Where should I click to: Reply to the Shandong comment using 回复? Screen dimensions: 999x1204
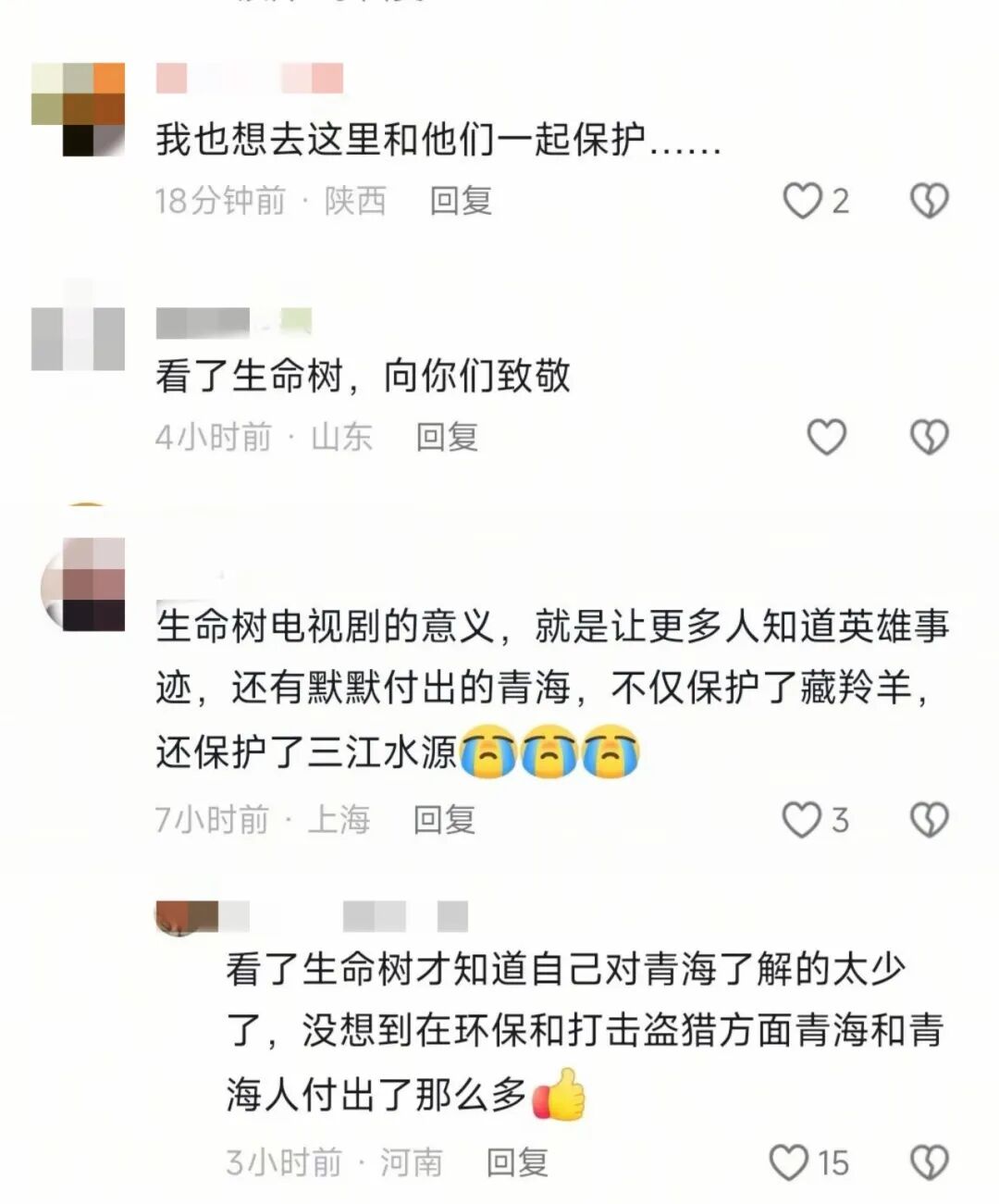click(x=447, y=437)
